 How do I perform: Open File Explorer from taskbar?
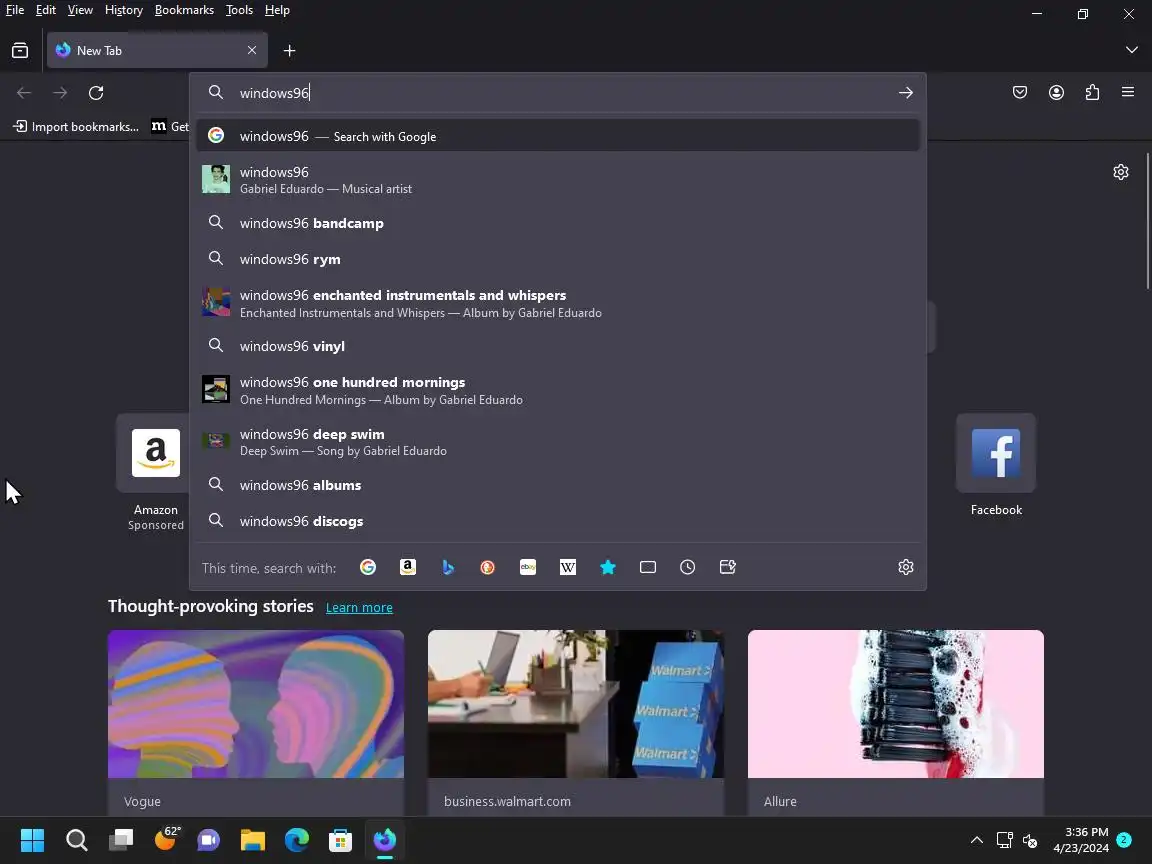pyautogui.click(x=253, y=840)
